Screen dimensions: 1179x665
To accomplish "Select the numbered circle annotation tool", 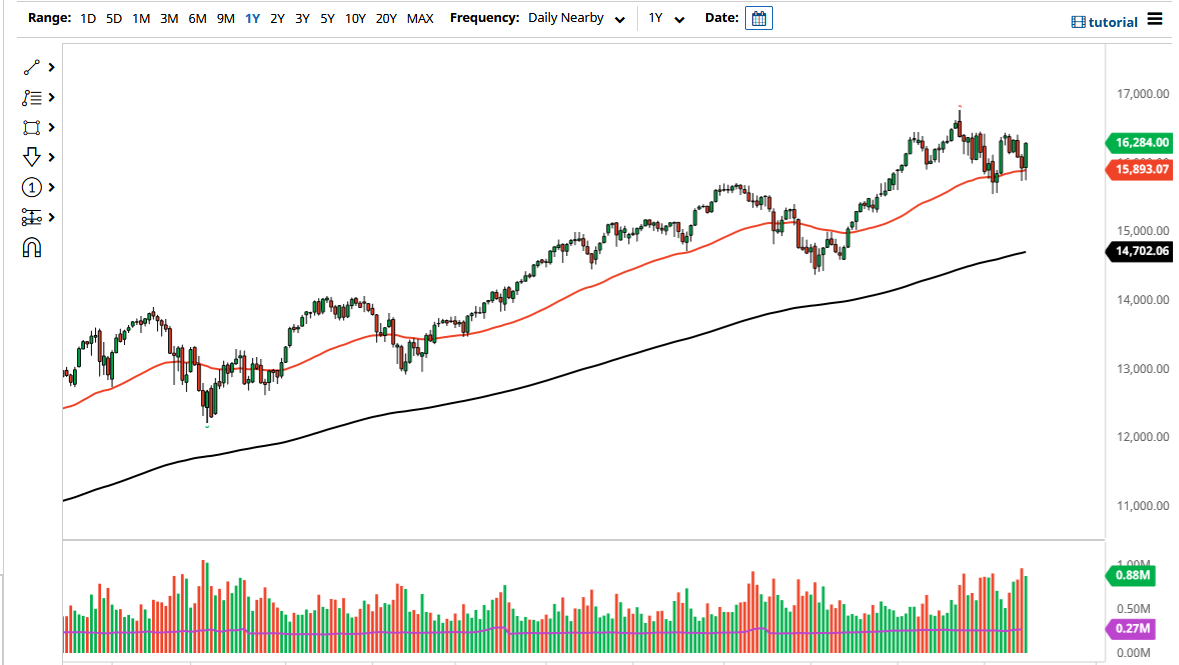I will (x=30, y=187).
